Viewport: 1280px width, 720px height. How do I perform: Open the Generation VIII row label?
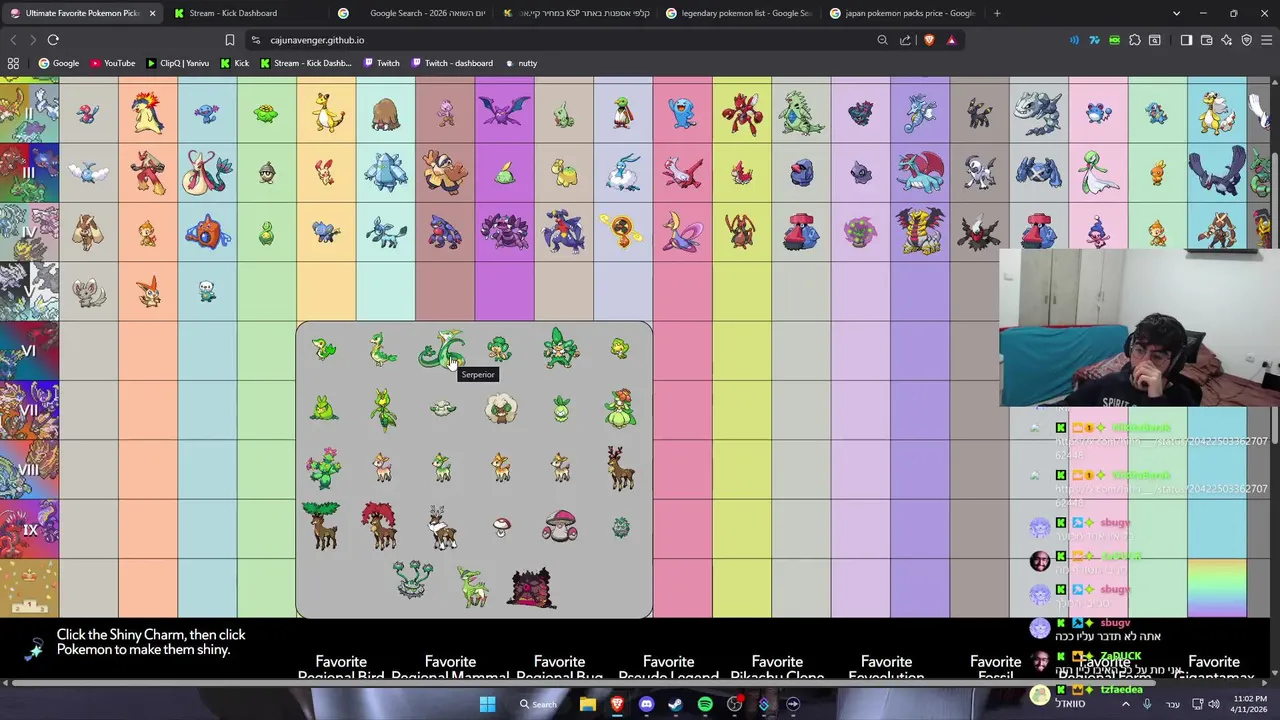29,470
